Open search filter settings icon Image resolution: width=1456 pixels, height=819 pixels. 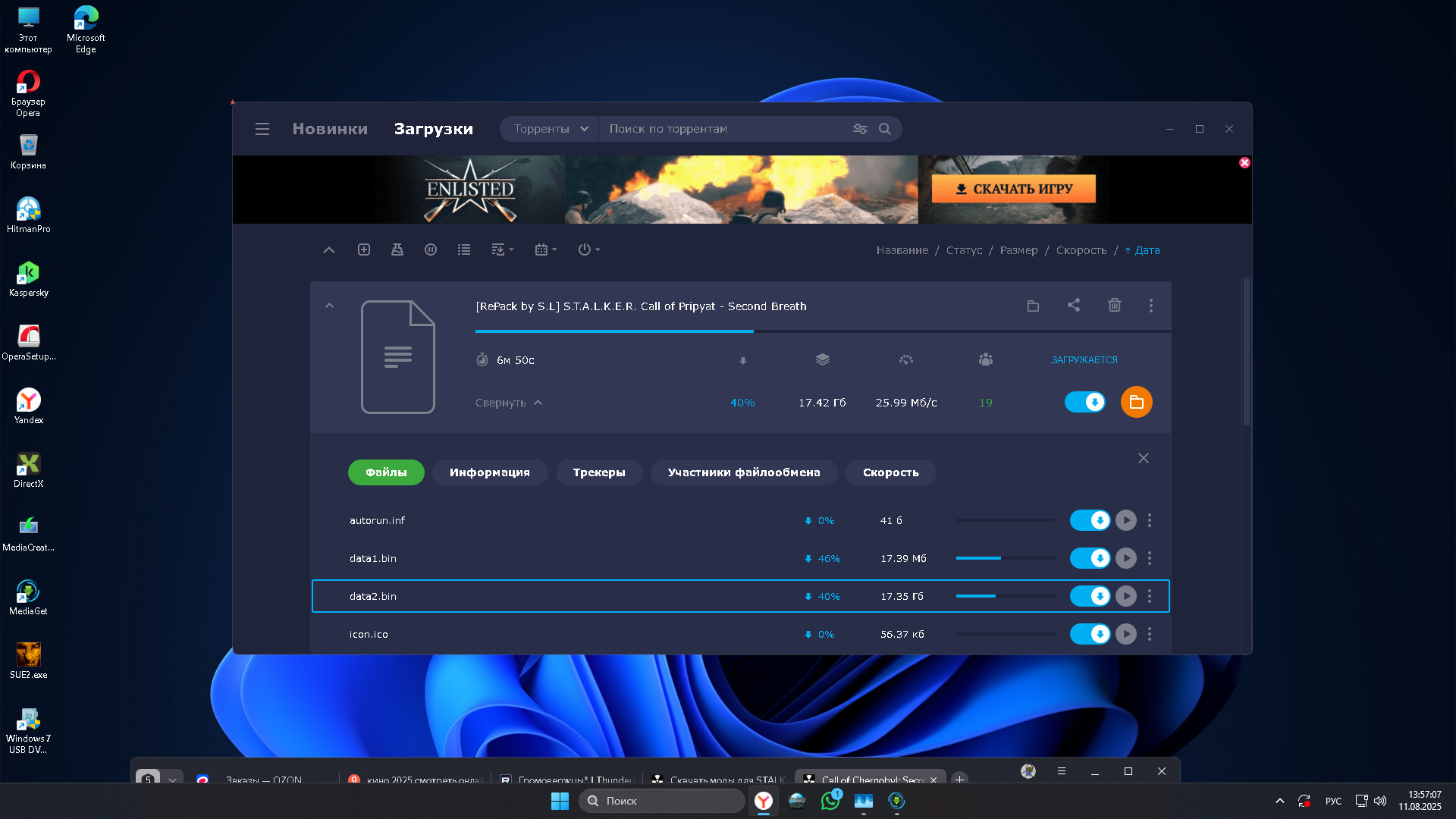[x=860, y=129]
